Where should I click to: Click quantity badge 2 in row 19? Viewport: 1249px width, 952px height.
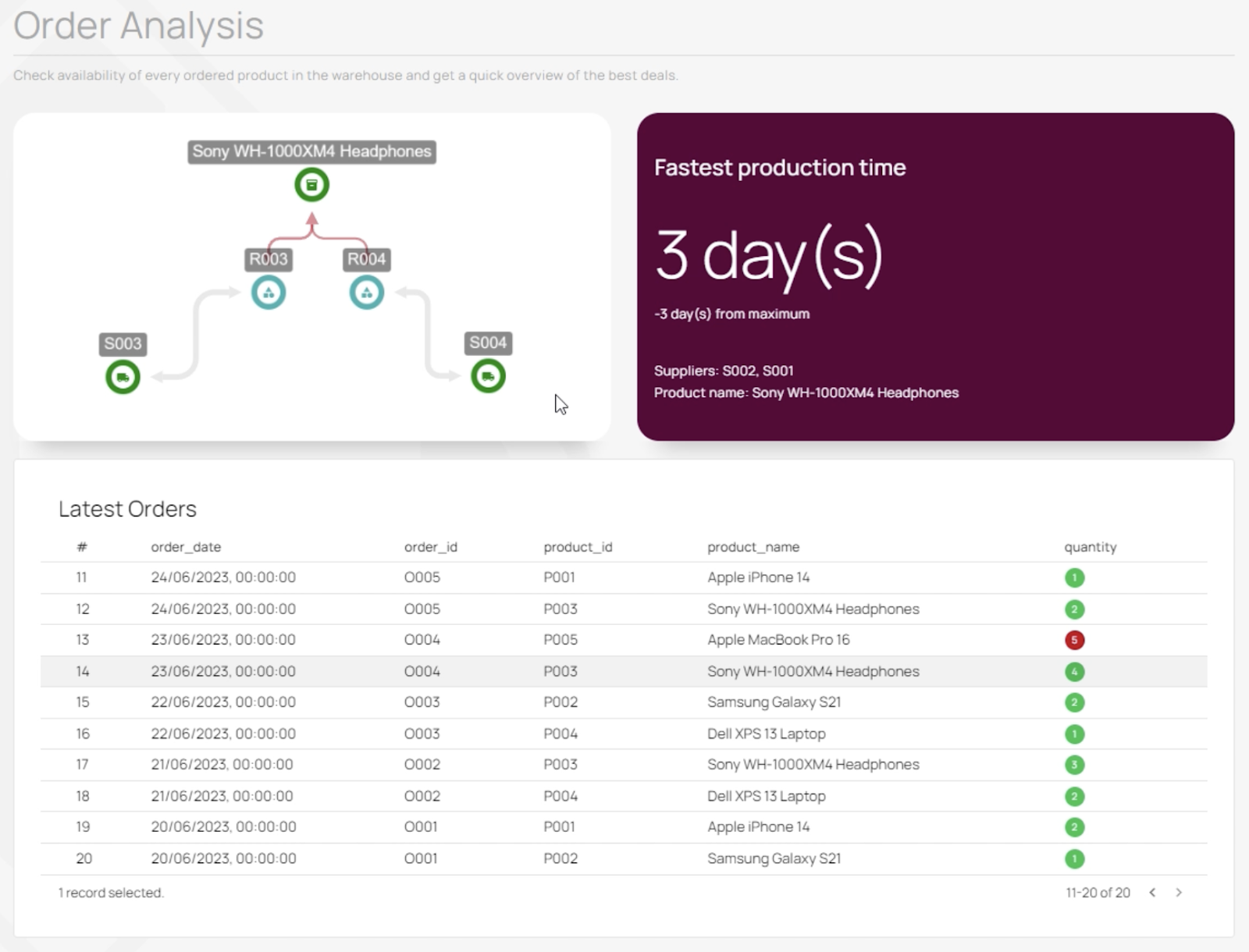1074,827
